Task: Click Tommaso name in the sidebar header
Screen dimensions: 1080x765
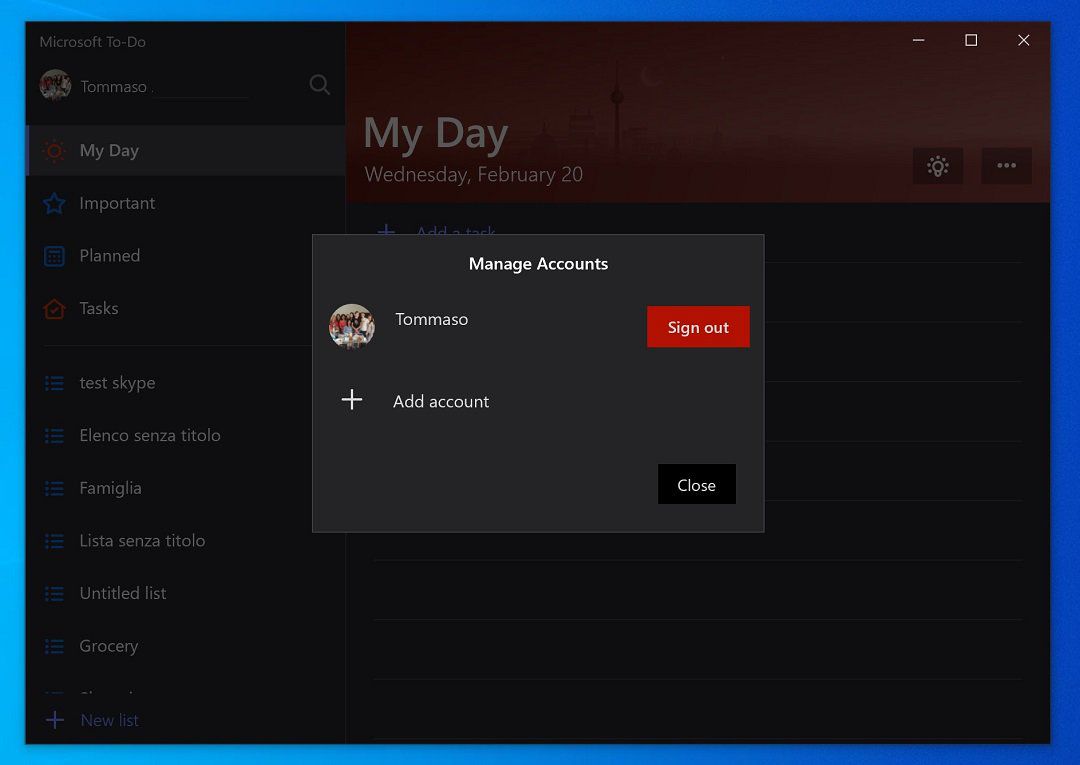Action: point(114,87)
